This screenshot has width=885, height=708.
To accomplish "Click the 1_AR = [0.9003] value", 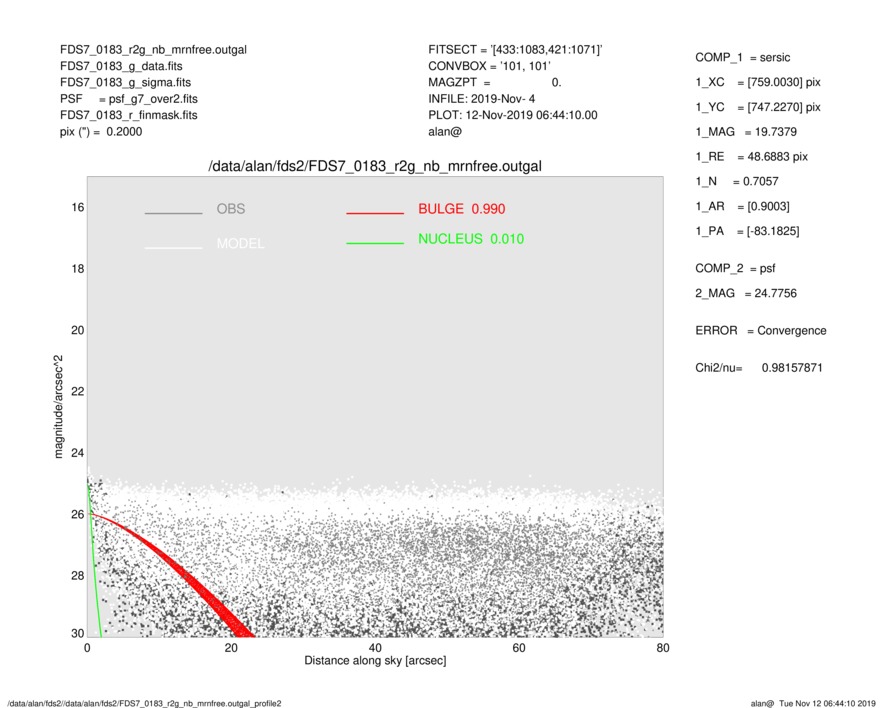I will point(742,207).
